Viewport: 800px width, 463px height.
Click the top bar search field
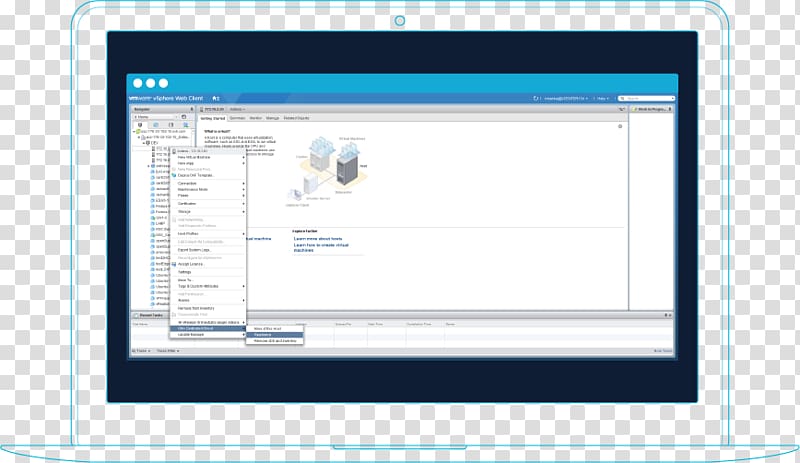tap(646, 99)
